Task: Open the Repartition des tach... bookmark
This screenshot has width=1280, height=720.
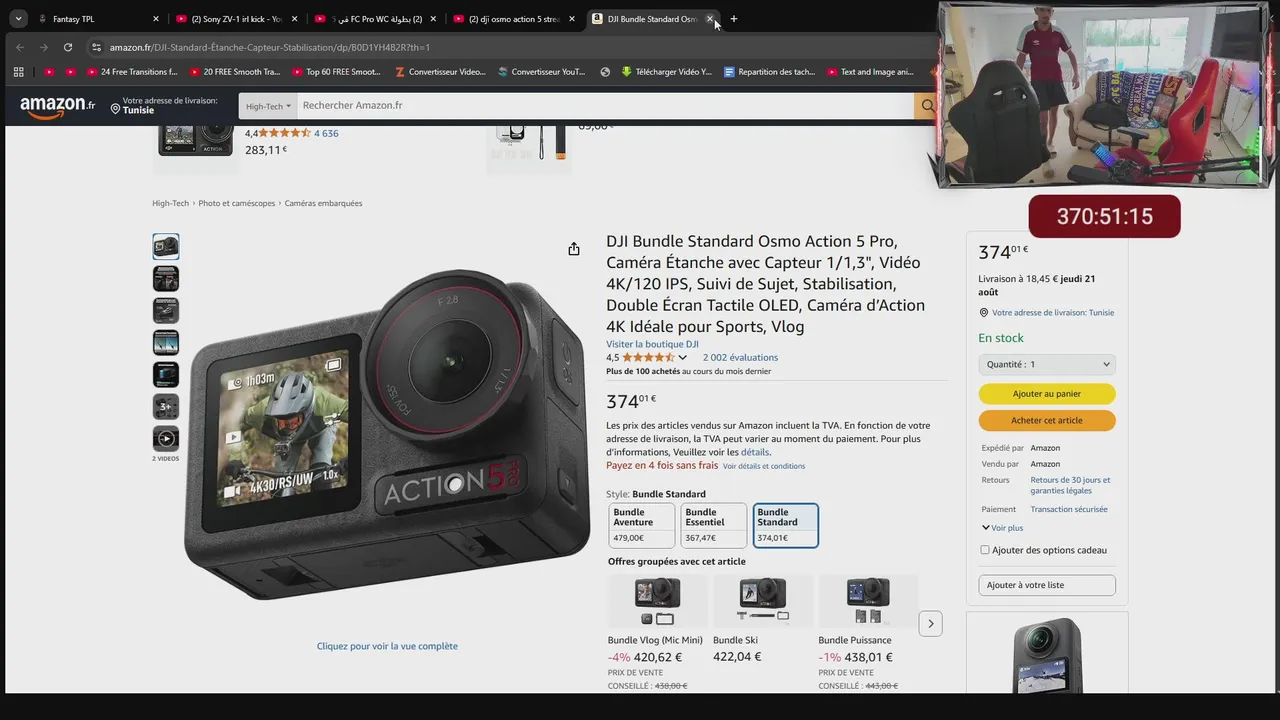Action: click(x=770, y=72)
